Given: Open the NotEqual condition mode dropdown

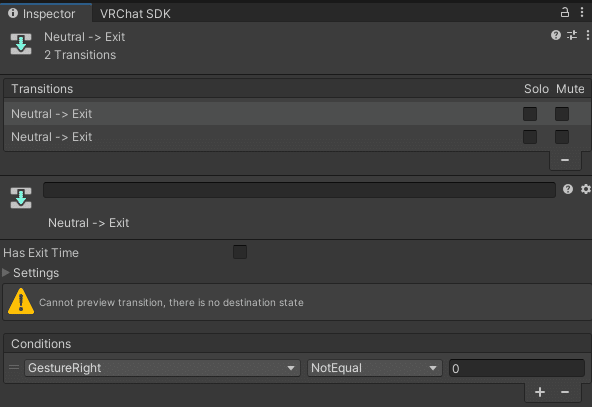Looking at the screenshot, I should pos(375,368).
